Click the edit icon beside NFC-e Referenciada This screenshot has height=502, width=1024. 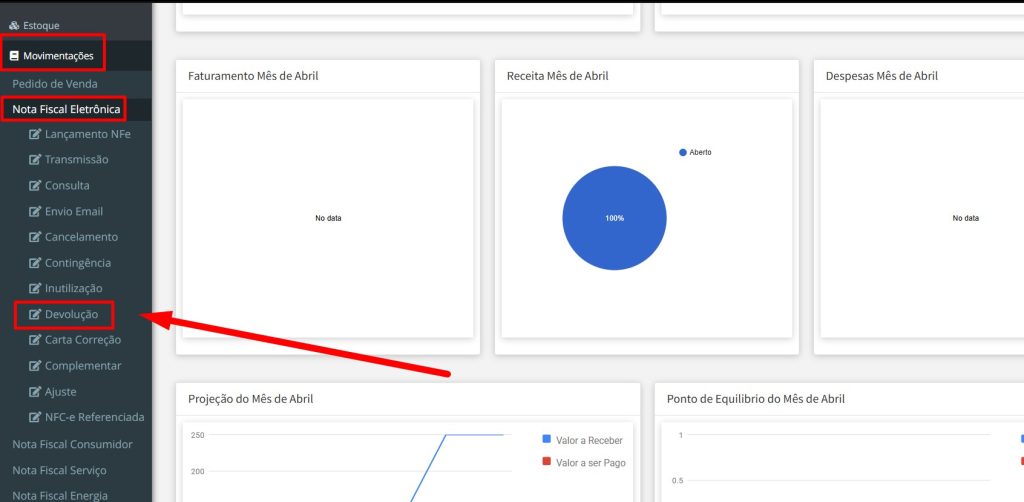click(35, 417)
